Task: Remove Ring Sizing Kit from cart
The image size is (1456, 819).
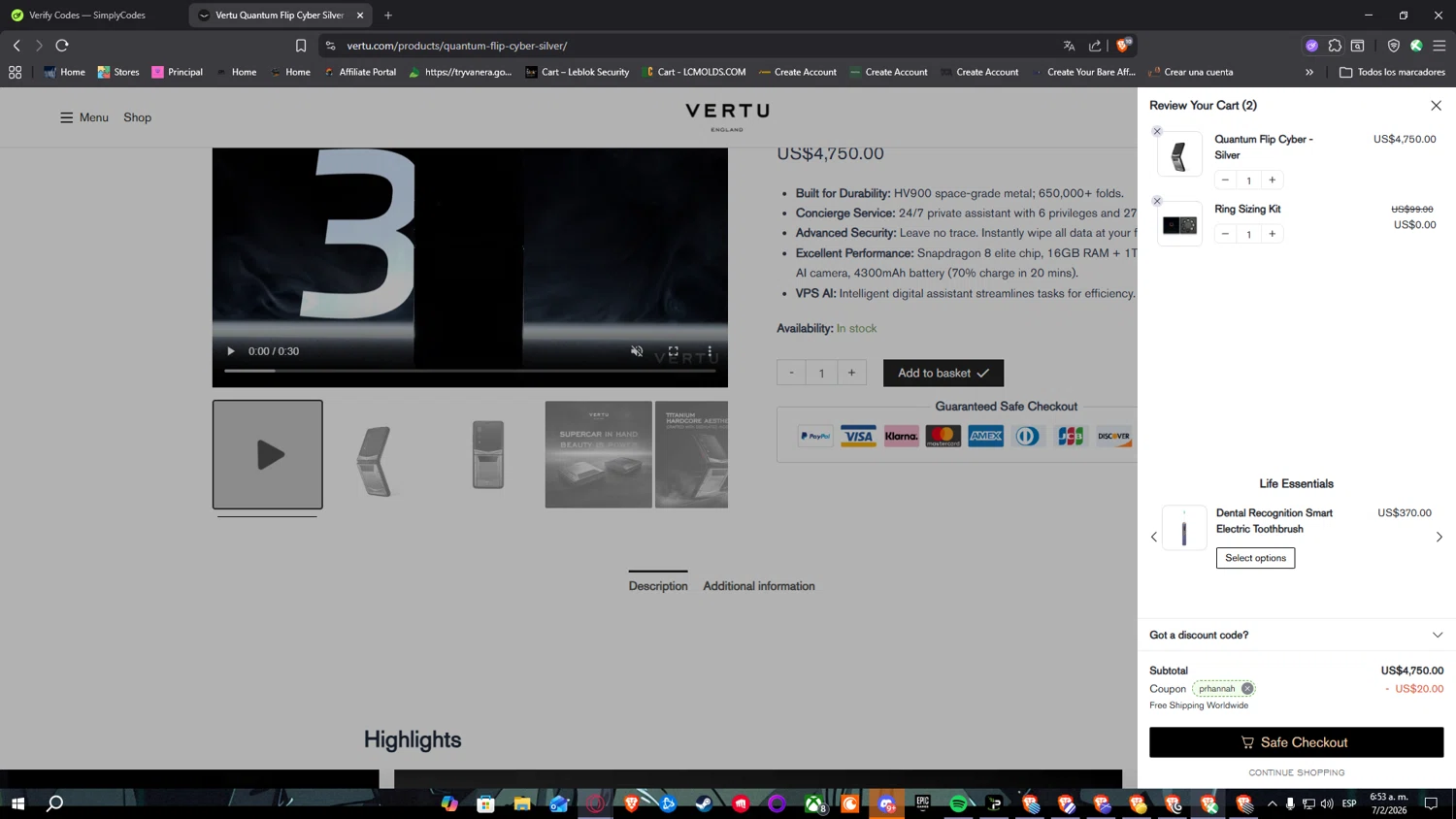Action: (x=1157, y=201)
